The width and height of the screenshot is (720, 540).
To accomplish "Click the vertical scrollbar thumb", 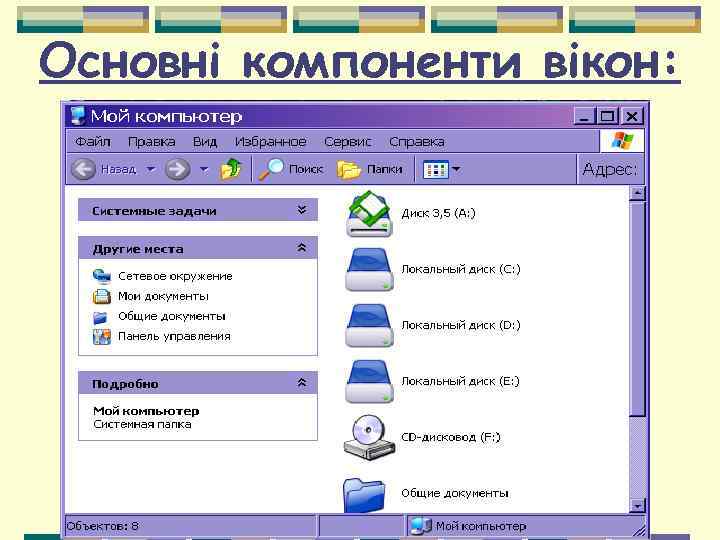I will [x=637, y=309].
